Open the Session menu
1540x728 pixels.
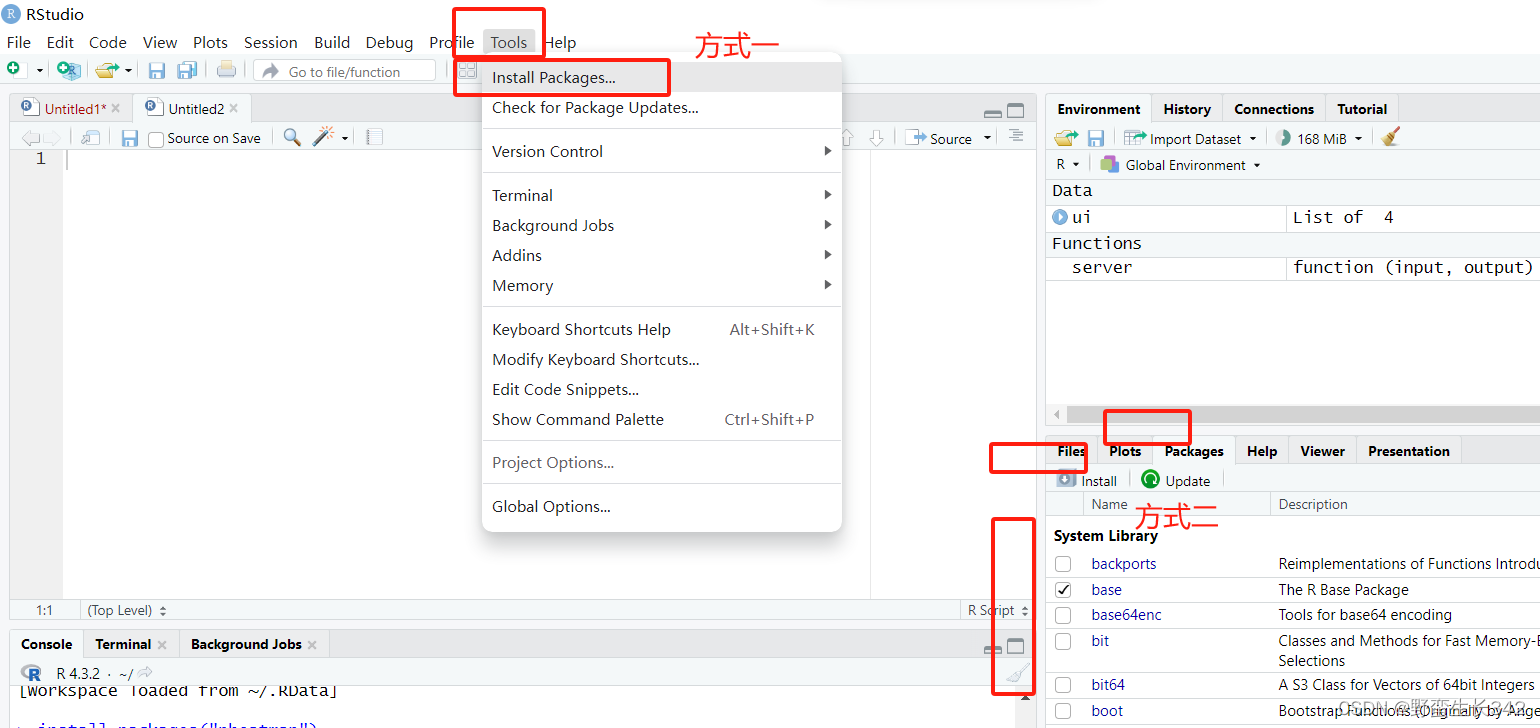tap(271, 42)
